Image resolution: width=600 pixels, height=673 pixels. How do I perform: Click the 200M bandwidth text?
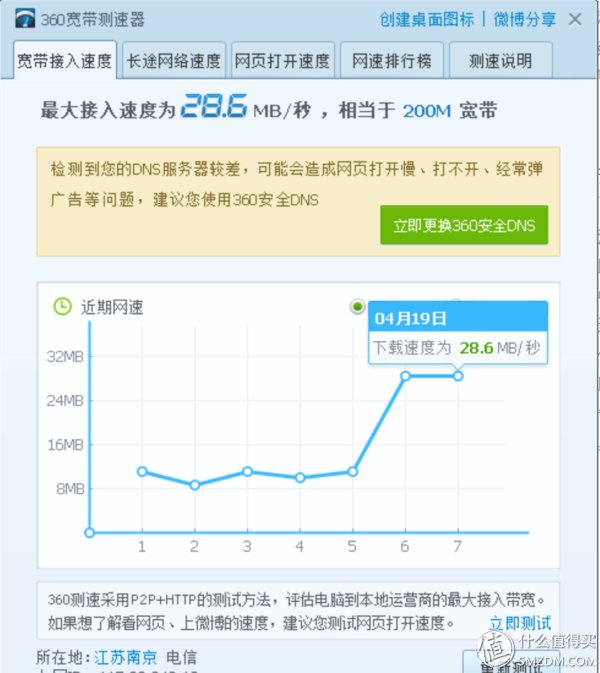[427, 111]
